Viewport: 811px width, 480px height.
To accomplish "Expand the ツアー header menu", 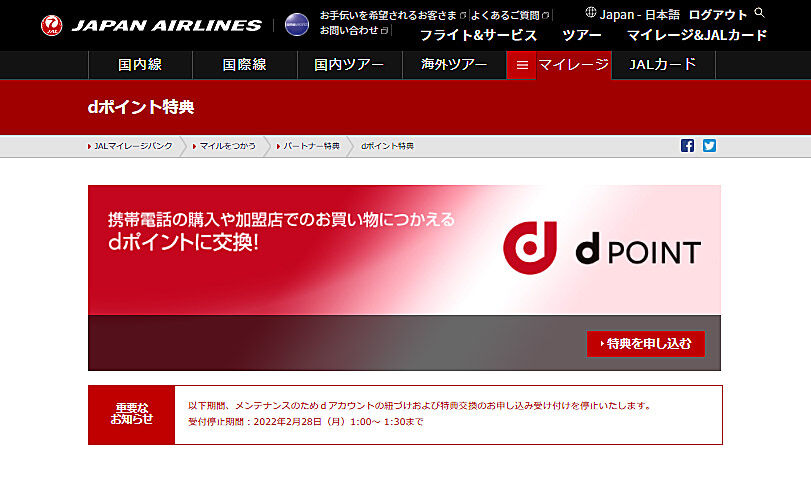I will pos(582,35).
